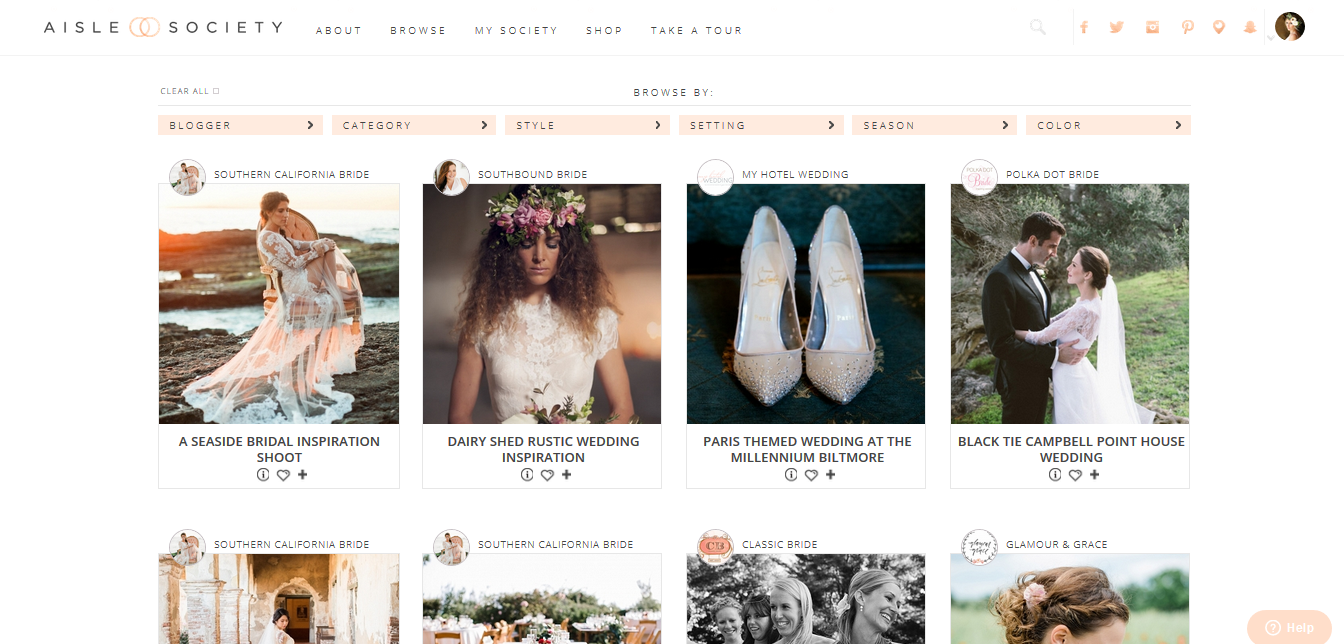Viewport: 1344px width, 644px height.
Task: Open the Snapchat ghost icon
Action: click(1249, 28)
